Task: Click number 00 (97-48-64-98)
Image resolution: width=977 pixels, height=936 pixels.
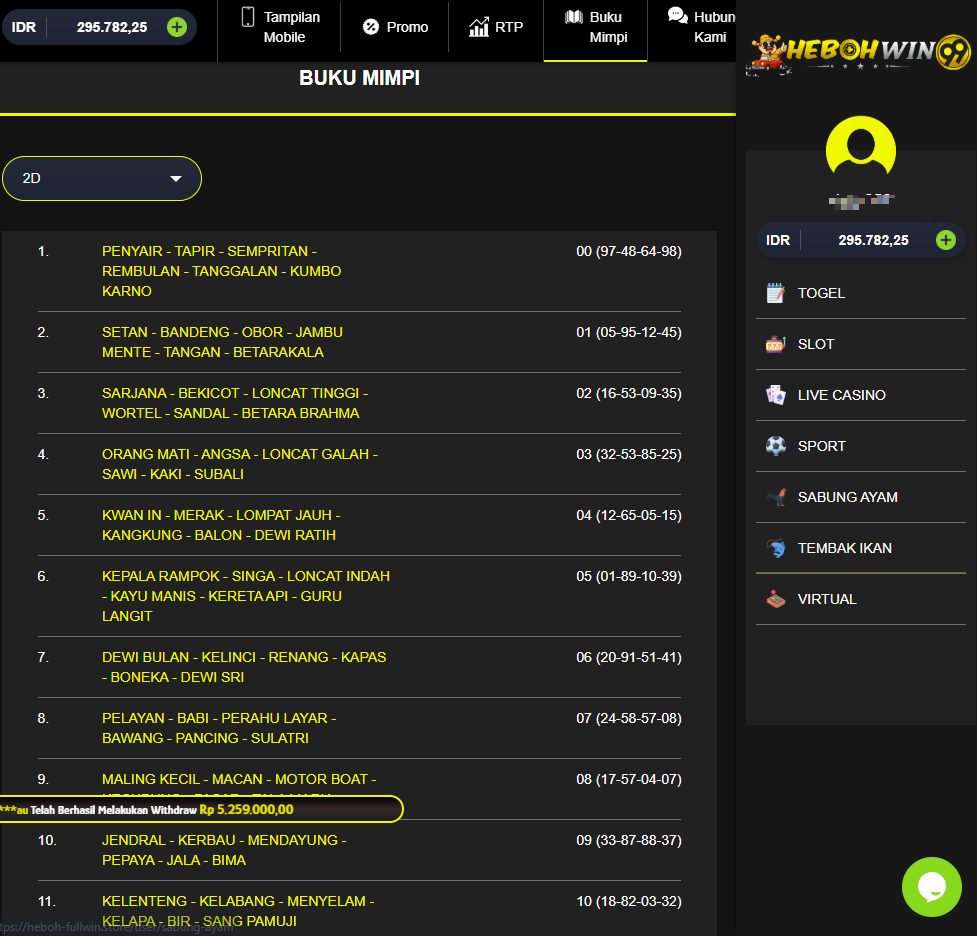Action: coord(629,251)
